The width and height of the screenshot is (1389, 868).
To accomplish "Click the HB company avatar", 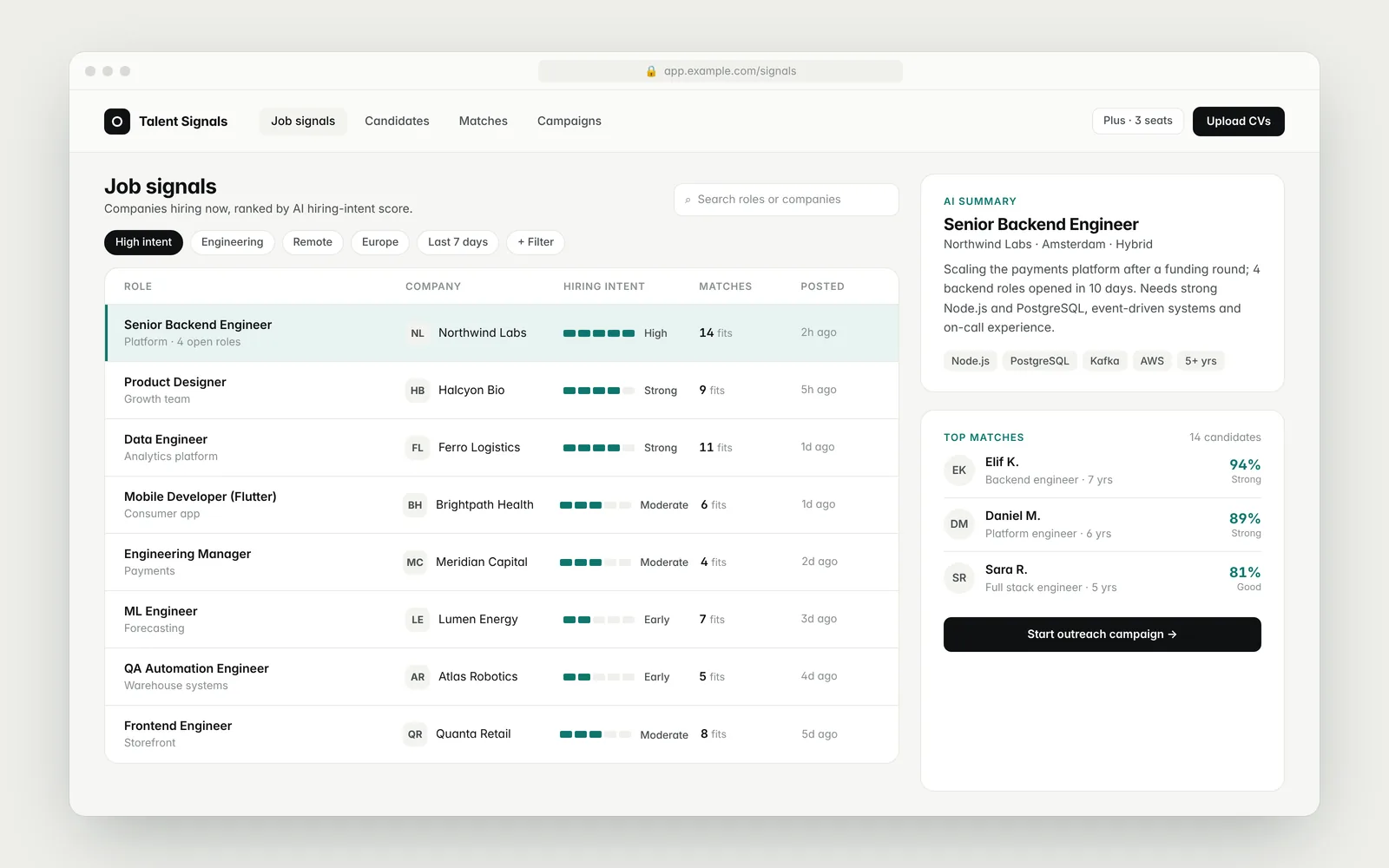I will click(418, 391).
